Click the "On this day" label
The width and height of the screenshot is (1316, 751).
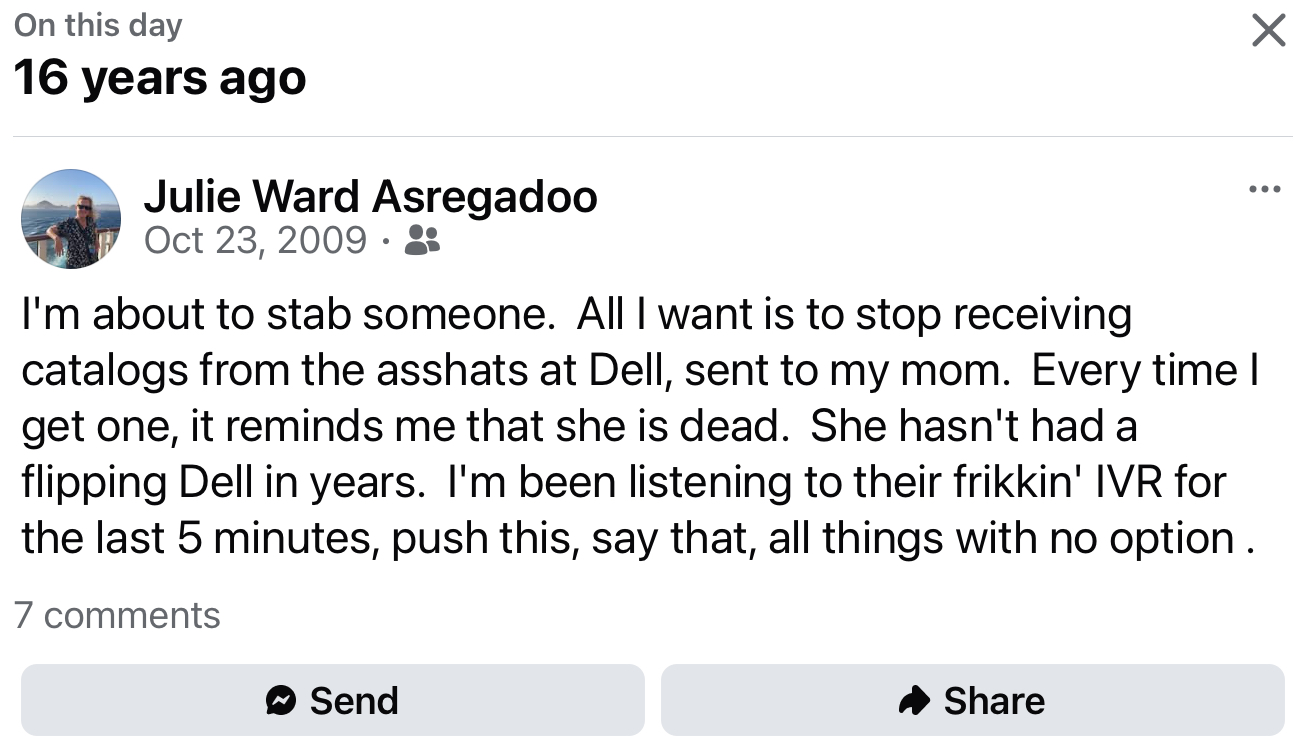click(x=98, y=26)
